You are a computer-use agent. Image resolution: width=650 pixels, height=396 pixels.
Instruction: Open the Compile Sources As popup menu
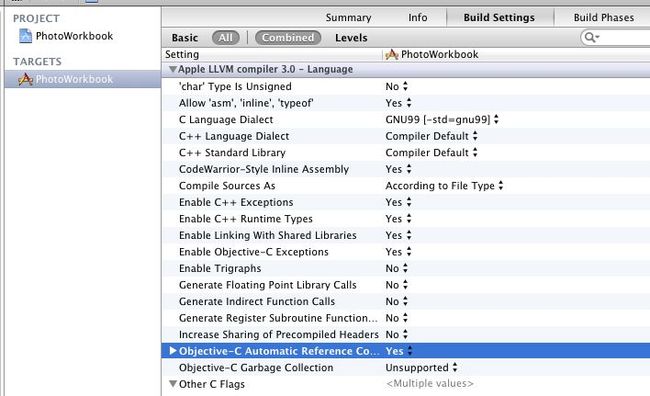pos(444,185)
